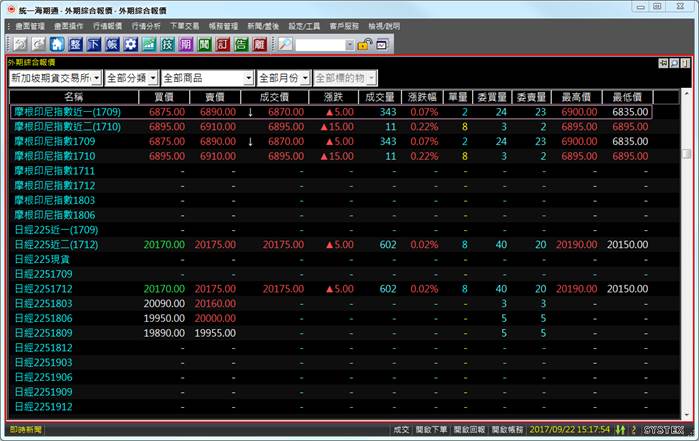Click the magnifier icon at panel top-right
This screenshot has width=699, height=441.
674,63
